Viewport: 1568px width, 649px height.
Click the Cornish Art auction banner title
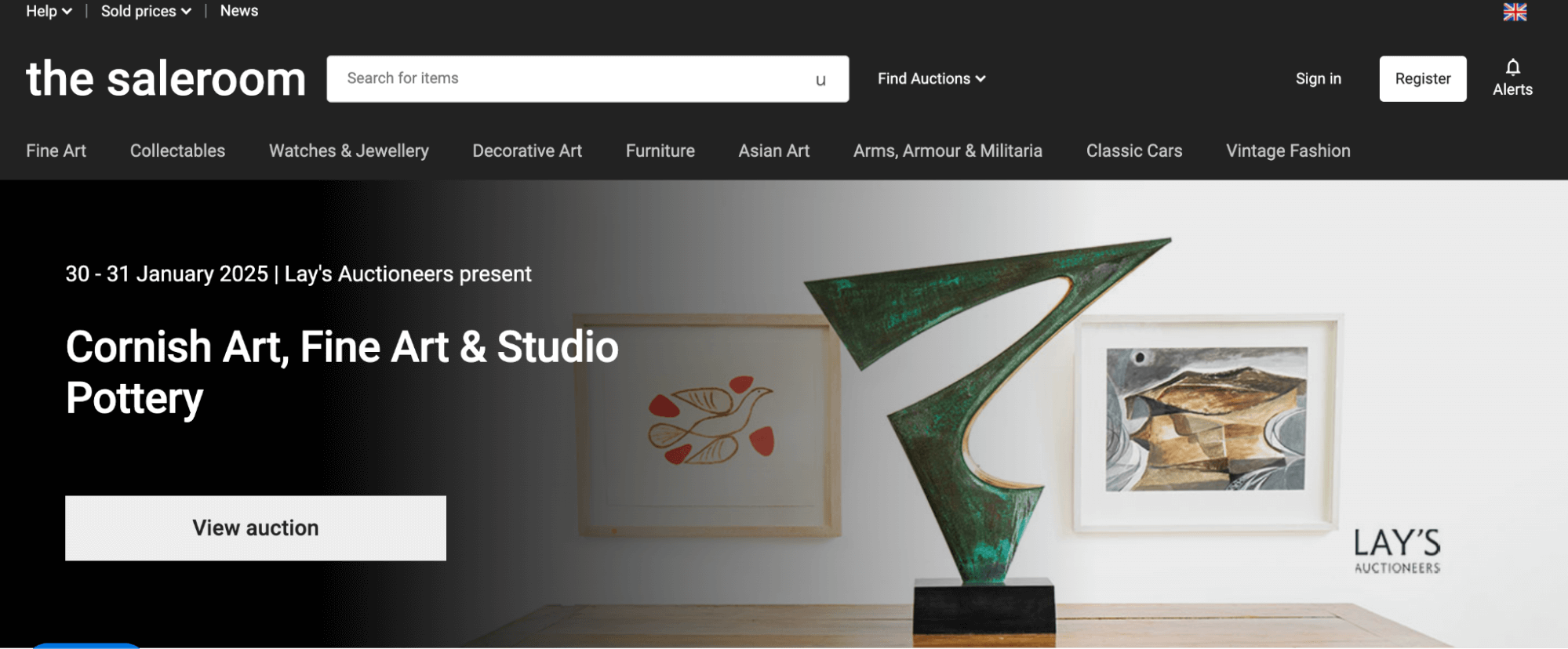[342, 372]
